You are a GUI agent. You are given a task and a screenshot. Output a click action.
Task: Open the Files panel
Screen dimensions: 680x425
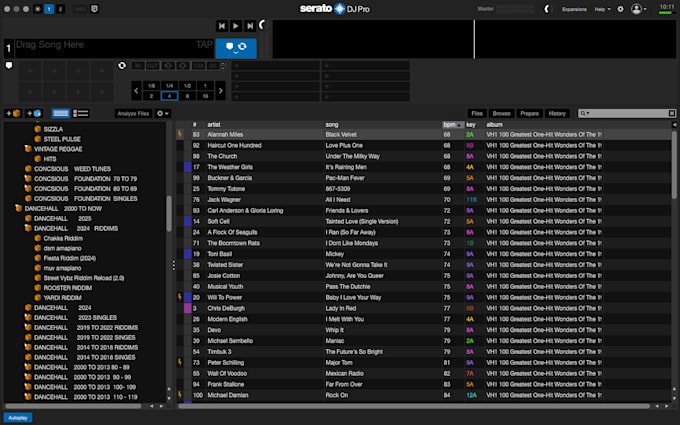tap(477, 114)
